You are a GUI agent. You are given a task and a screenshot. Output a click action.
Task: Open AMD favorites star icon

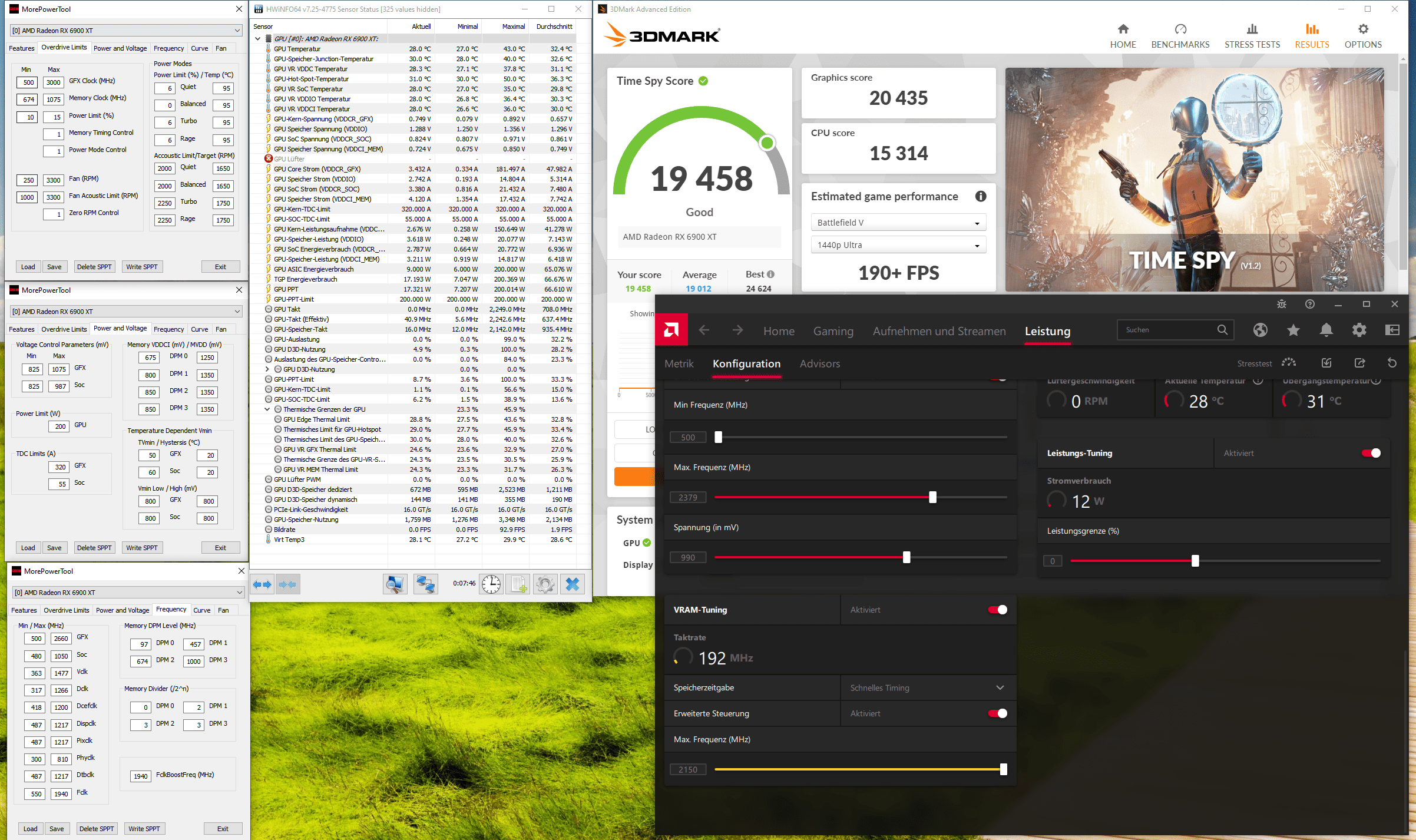[1293, 330]
